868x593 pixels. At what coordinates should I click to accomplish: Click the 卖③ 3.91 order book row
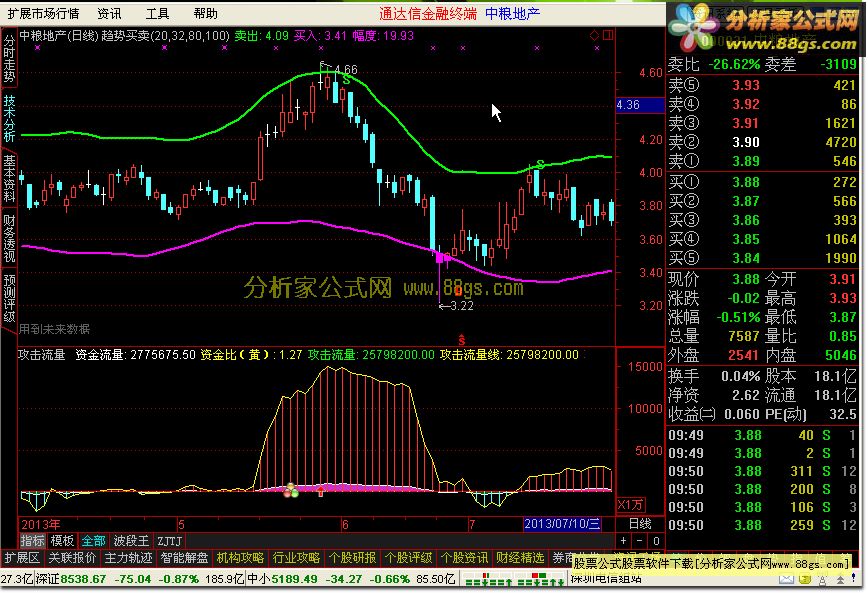point(762,123)
